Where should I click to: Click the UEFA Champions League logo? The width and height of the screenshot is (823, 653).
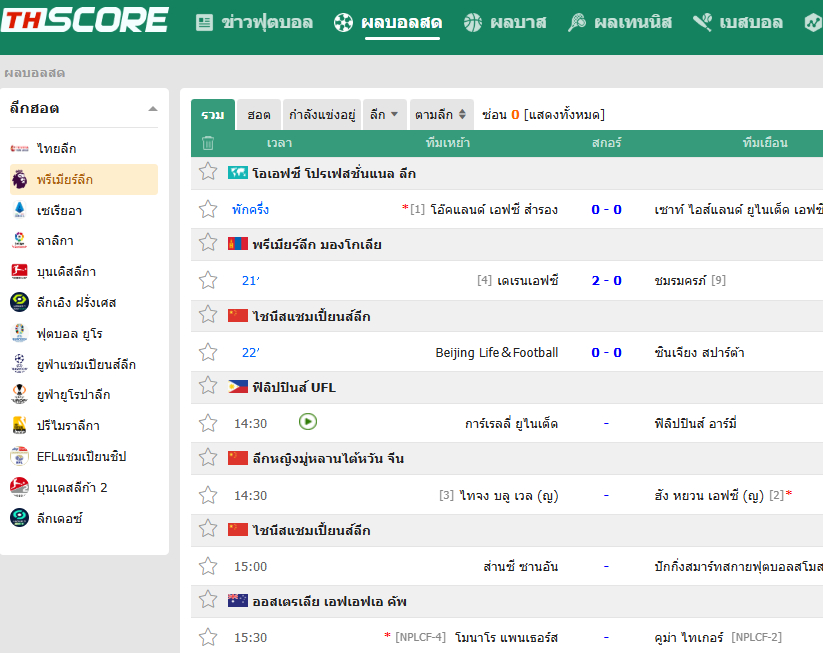point(19,364)
